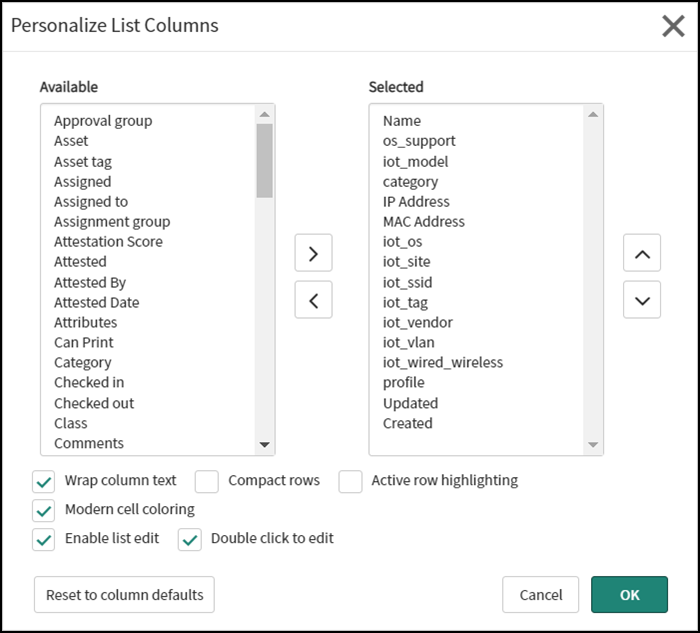This screenshot has width=700, height=633.
Task: Uncheck Wrap column text checkbox
Action: (44, 481)
